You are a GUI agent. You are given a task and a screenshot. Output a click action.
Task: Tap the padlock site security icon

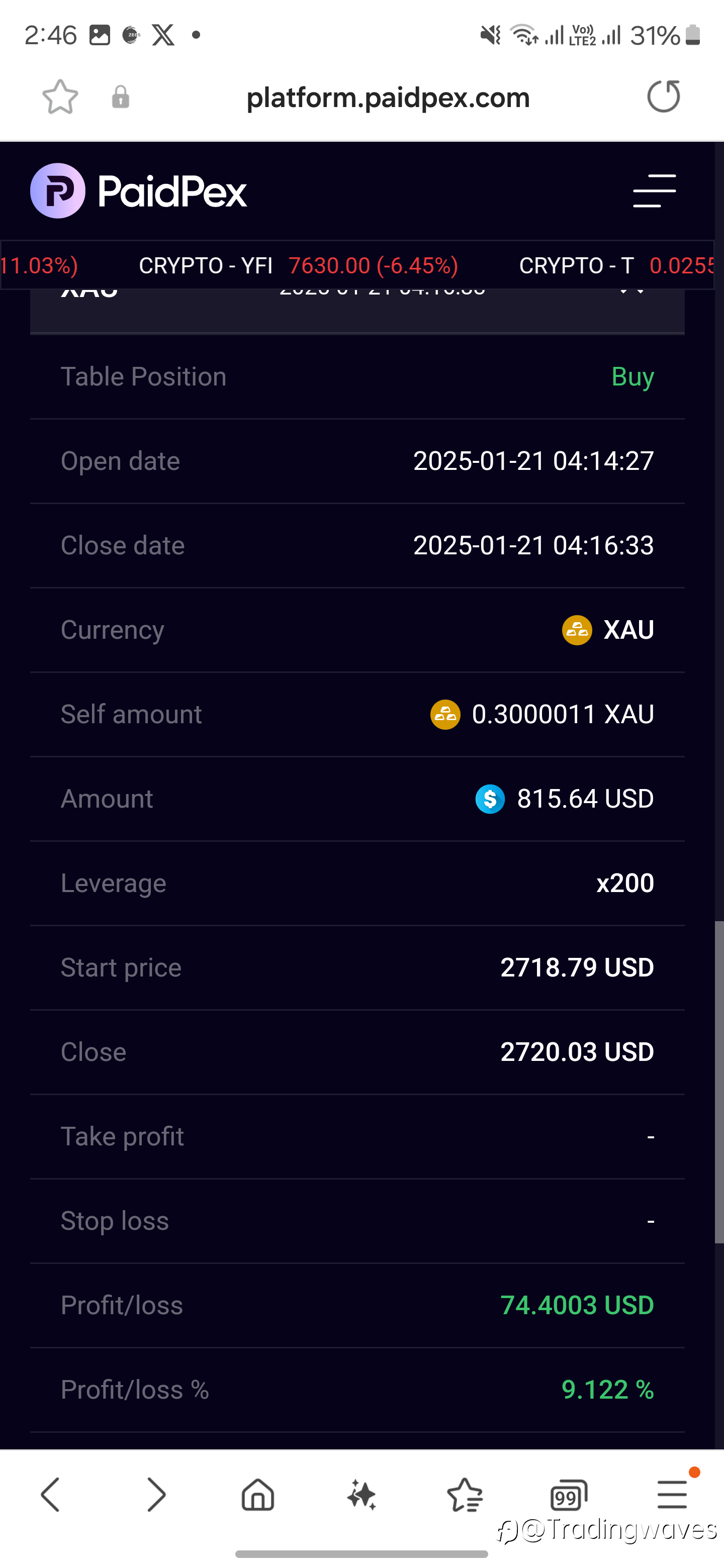[121, 97]
